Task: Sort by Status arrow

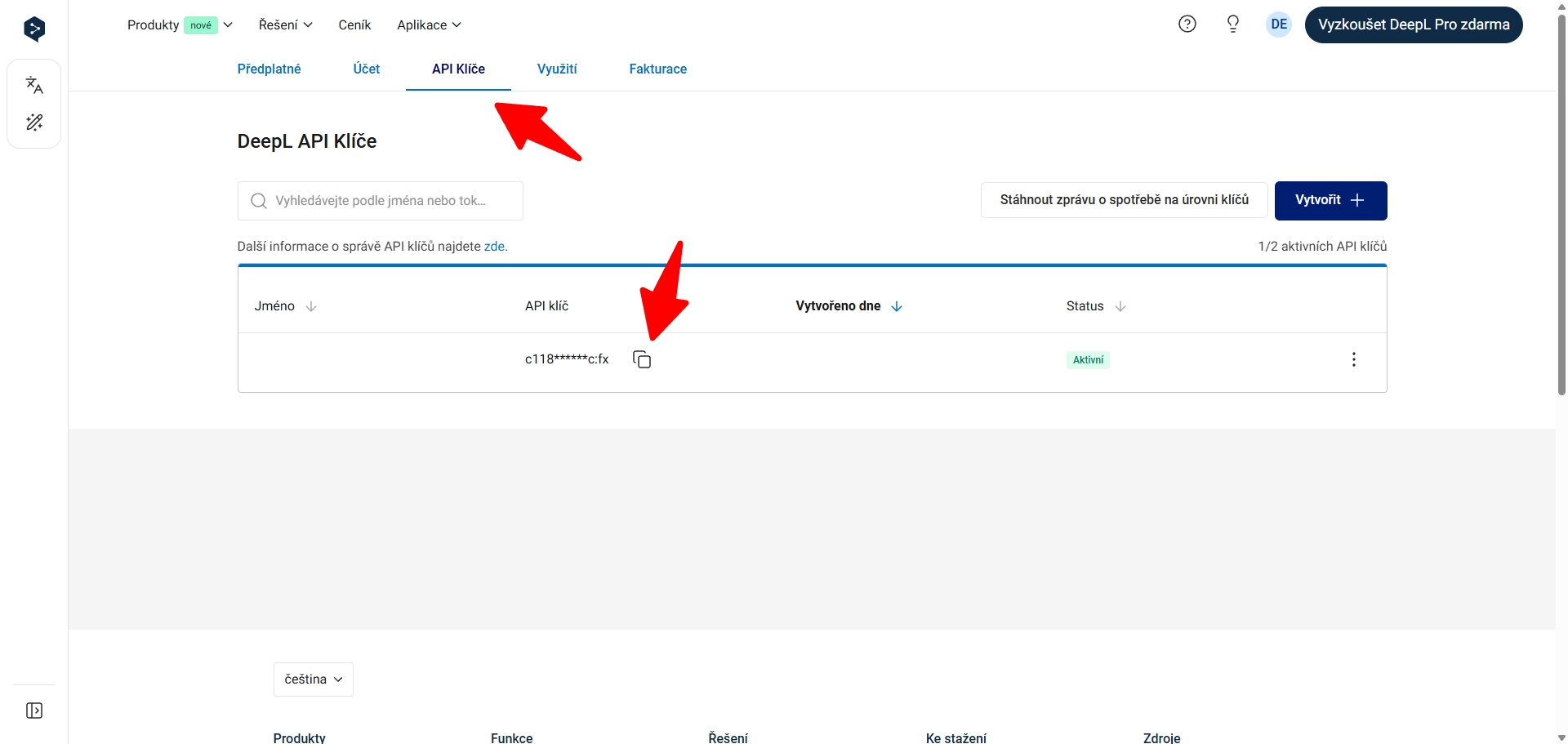Action: click(1120, 306)
